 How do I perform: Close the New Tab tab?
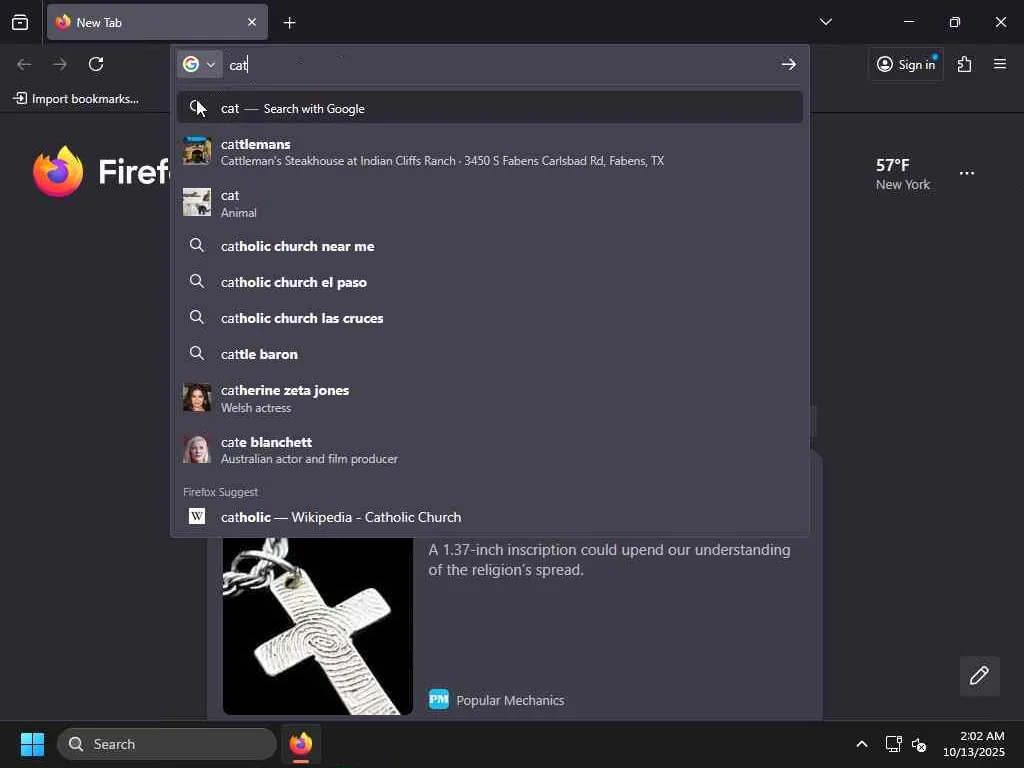(x=252, y=22)
